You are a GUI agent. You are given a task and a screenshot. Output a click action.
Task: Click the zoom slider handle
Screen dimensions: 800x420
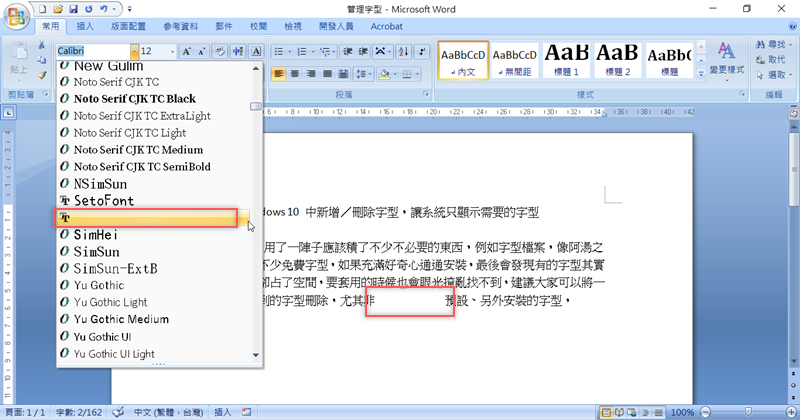[x=748, y=412]
